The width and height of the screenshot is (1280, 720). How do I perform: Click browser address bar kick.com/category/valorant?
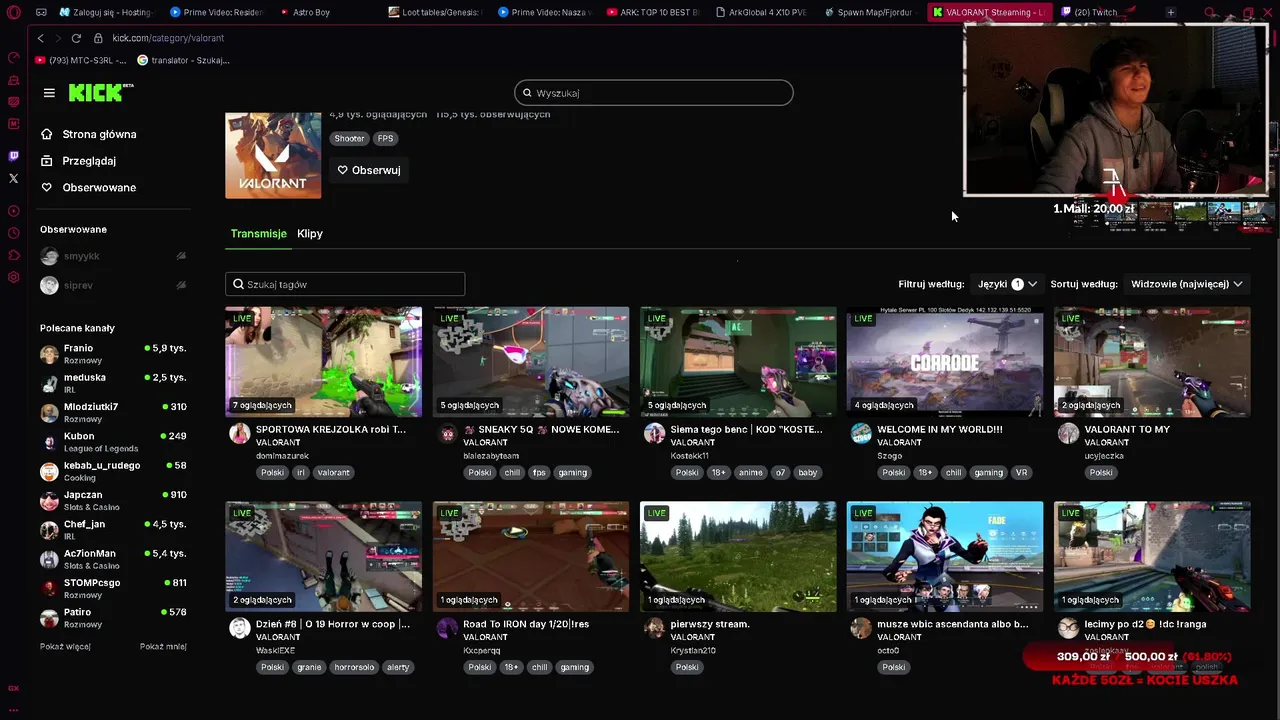coord(168,38)
